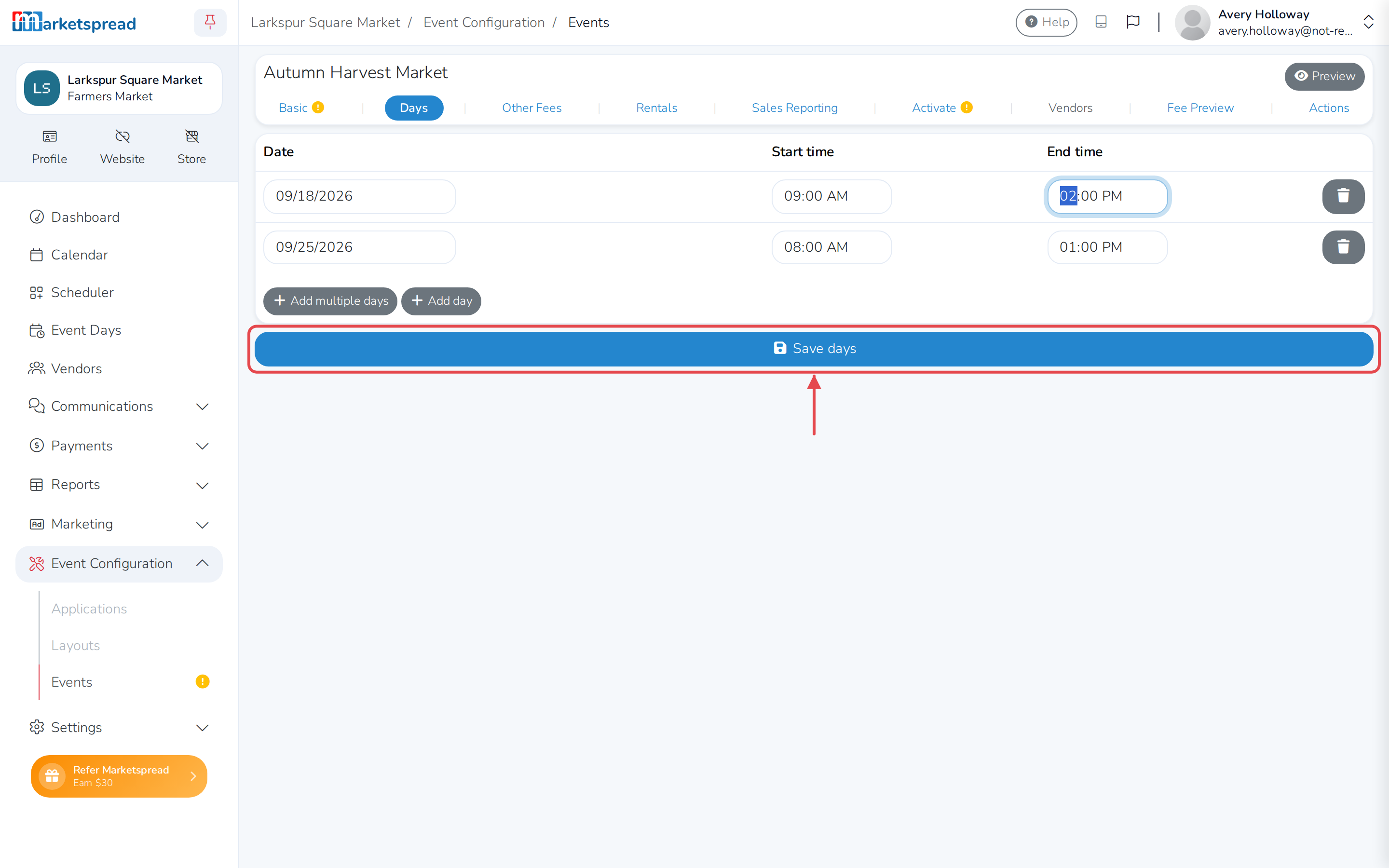Open the guide book icon in header

click(x=1101, y=22)
